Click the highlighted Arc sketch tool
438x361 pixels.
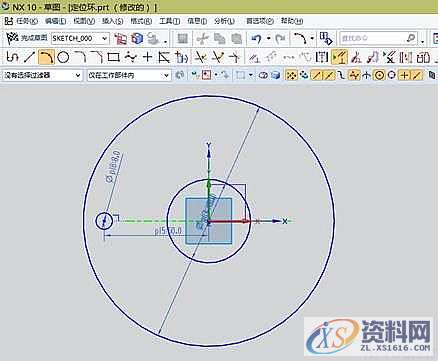46,57
